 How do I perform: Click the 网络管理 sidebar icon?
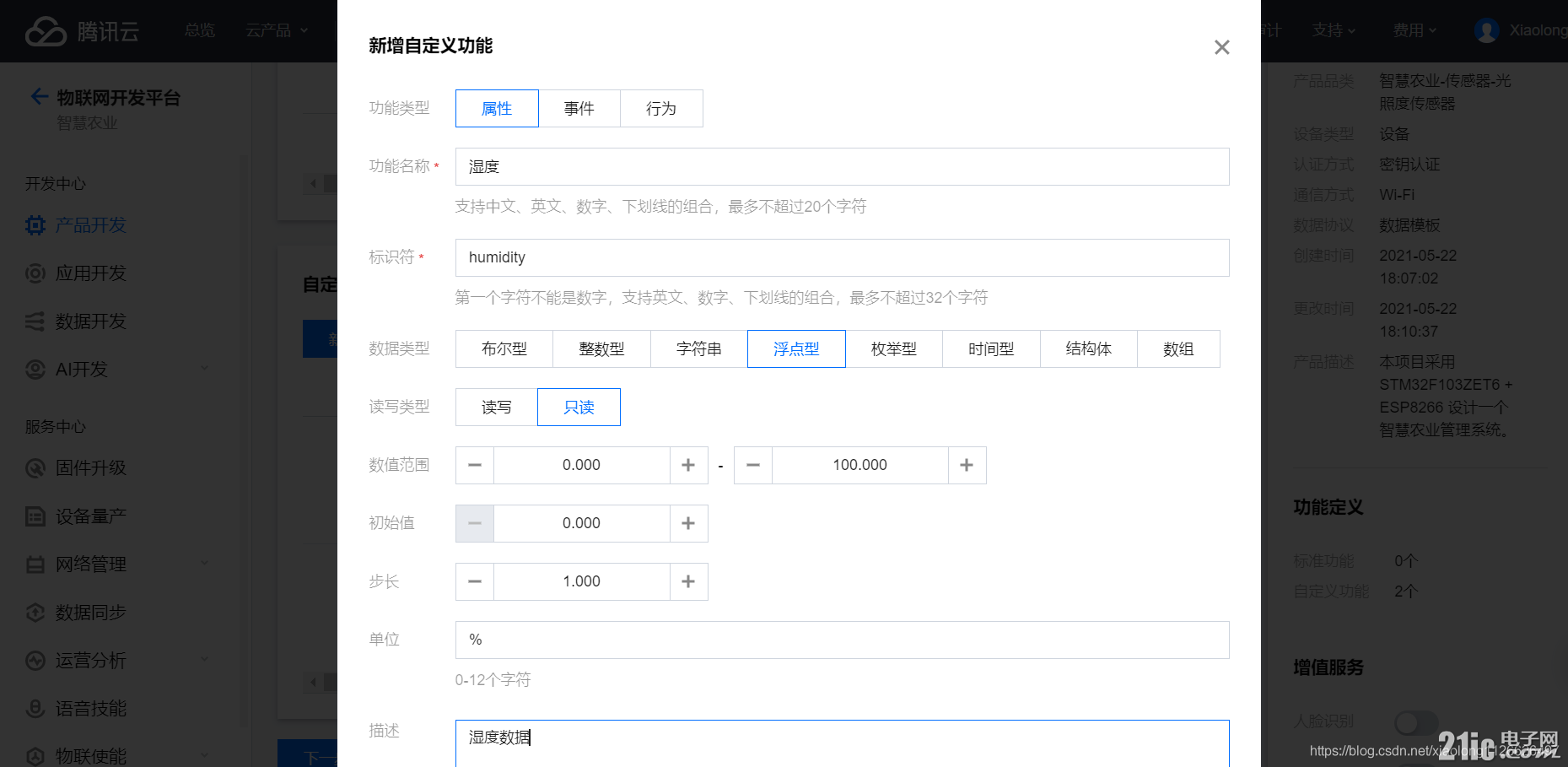point(35,564)
